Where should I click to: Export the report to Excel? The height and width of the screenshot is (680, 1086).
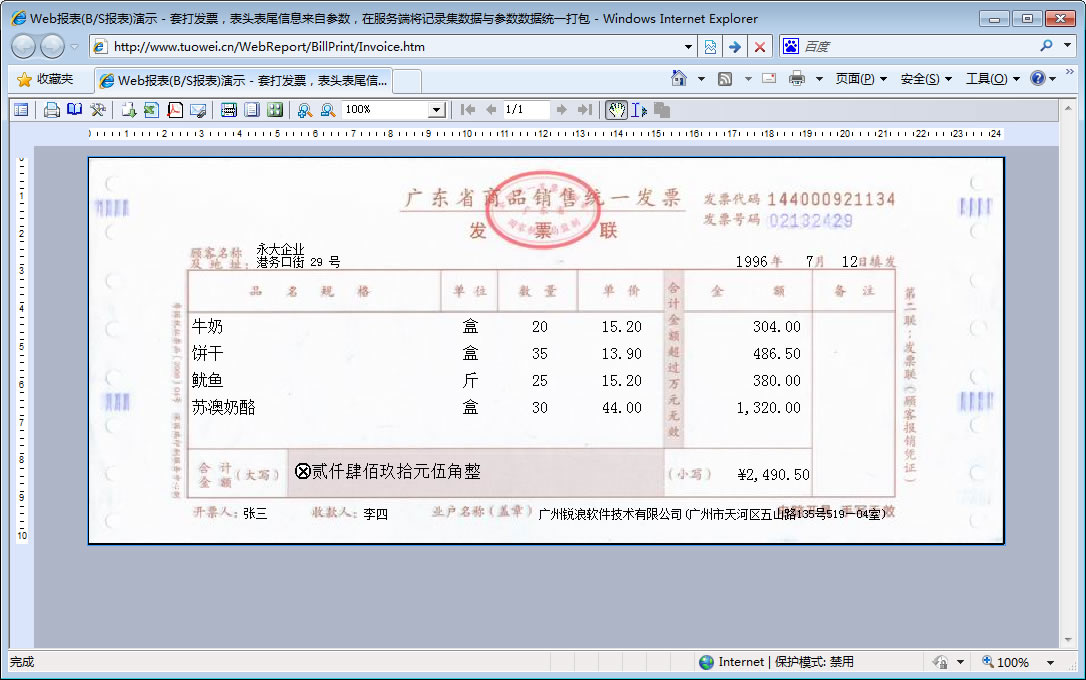(x=151, y=110)
